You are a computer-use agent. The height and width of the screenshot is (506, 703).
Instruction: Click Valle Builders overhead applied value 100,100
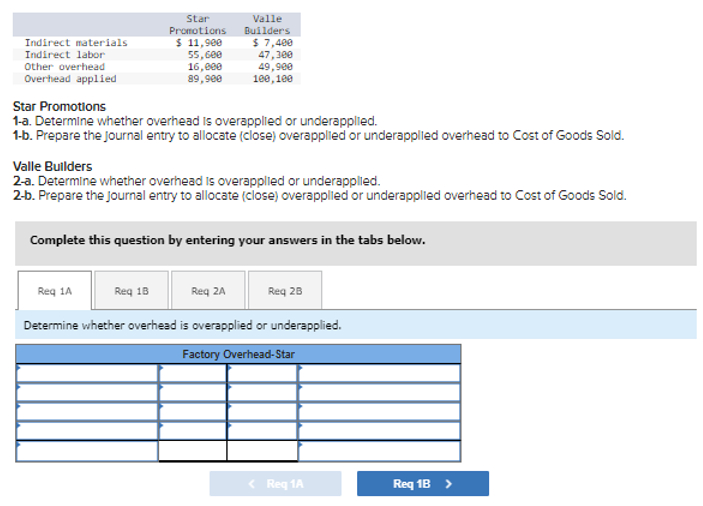[x=273, y=79]
